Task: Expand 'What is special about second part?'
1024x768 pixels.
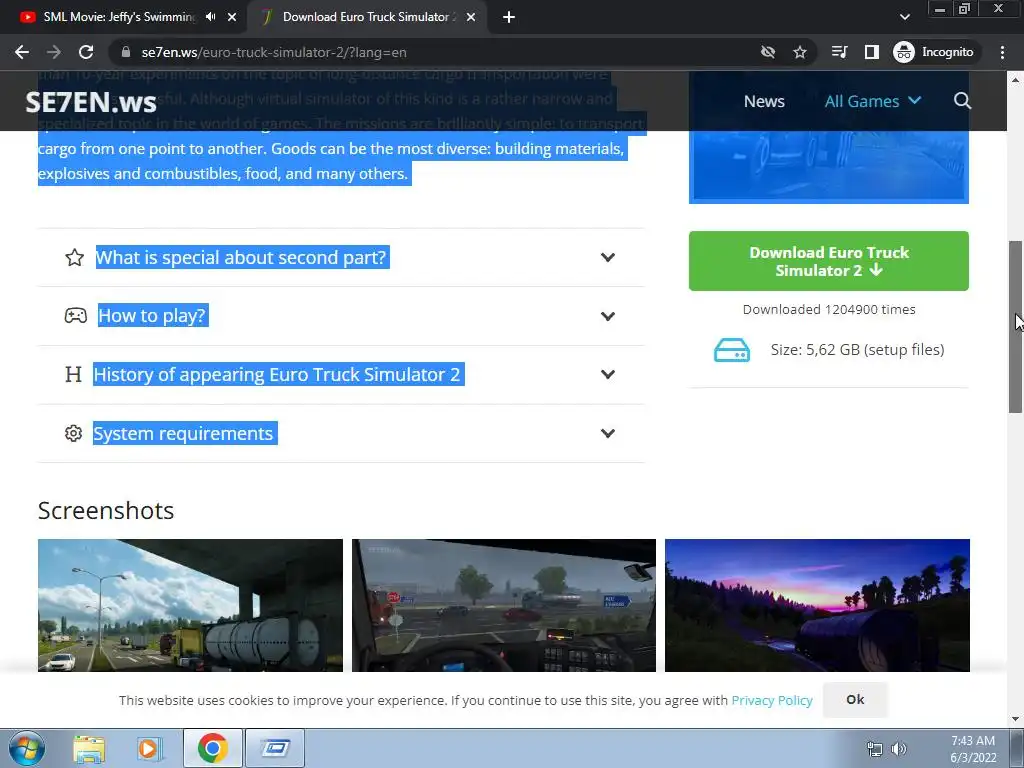Action: point(341,257)
